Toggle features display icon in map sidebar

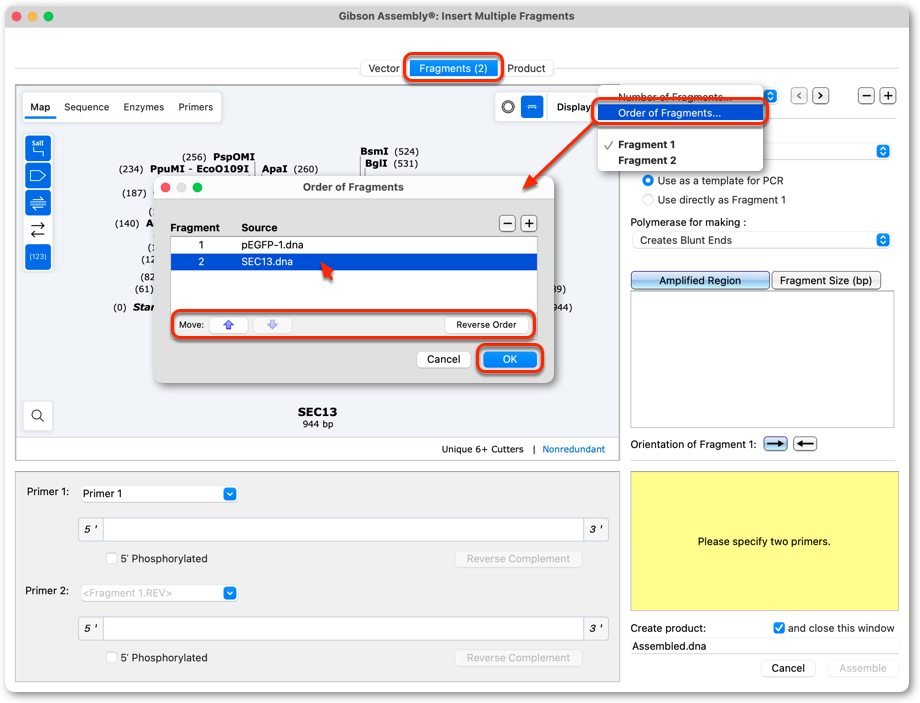[38, 175]
